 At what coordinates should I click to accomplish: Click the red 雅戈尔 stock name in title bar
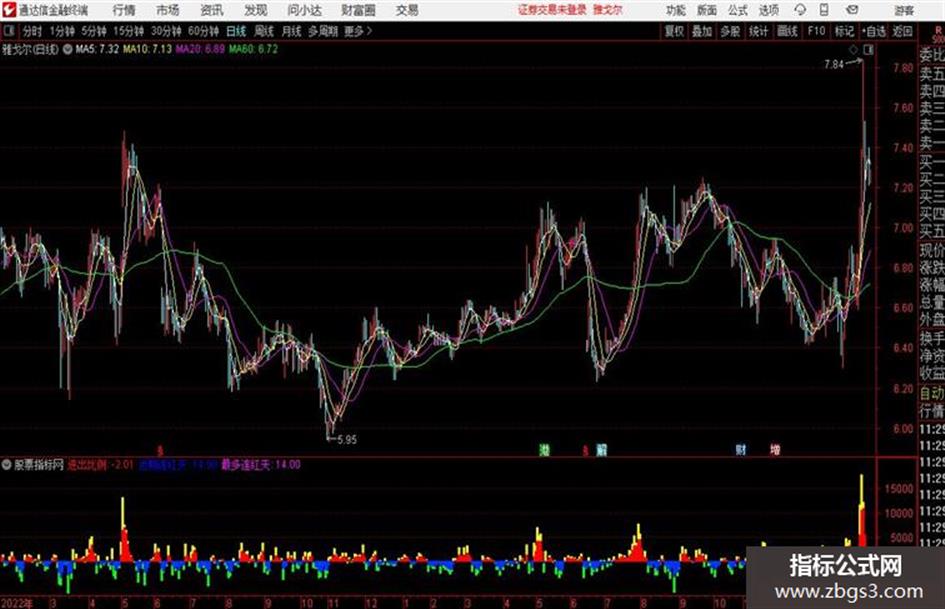coord(608,10)
